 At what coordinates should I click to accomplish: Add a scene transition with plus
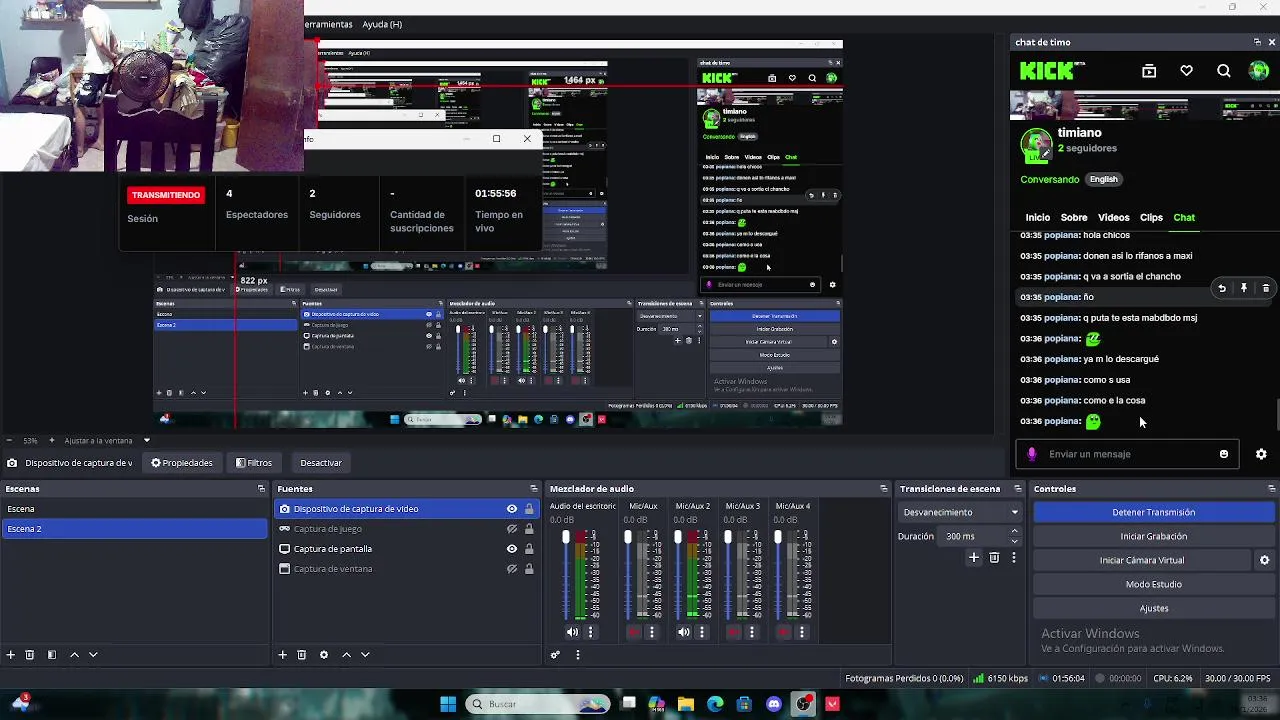pyautogui.click(x=974, y=558)
